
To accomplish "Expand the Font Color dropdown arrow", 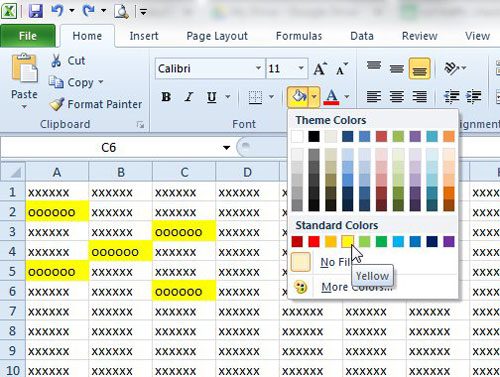I will (347, 97).
